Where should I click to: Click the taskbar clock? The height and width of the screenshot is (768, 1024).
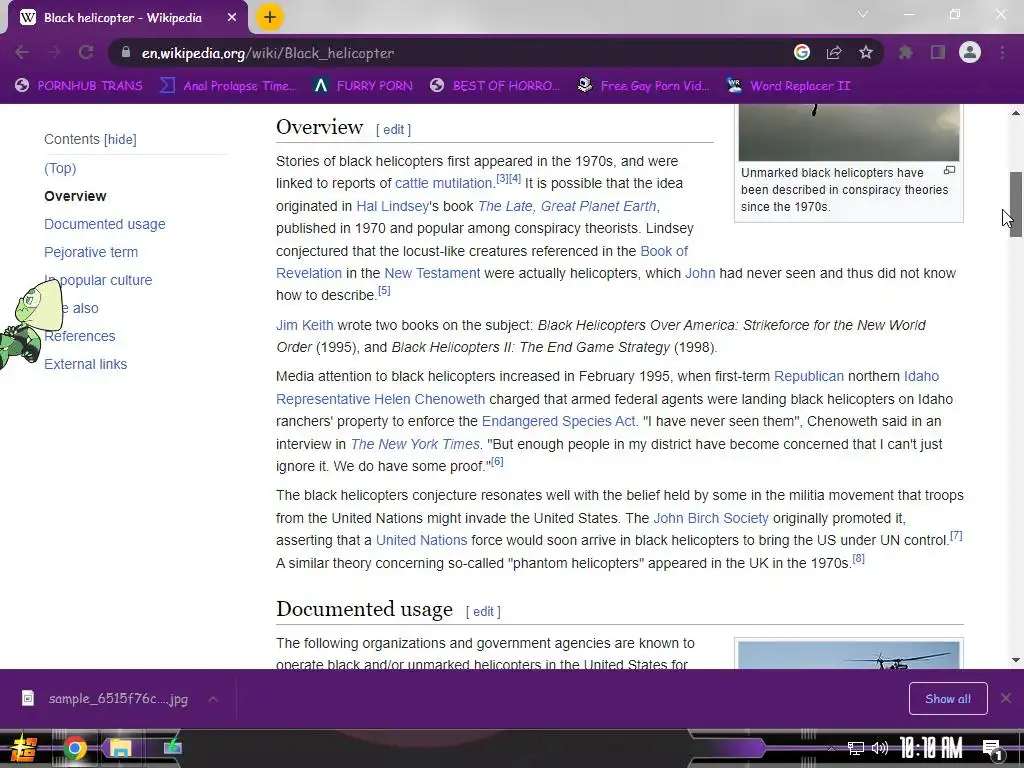point(931,748)
